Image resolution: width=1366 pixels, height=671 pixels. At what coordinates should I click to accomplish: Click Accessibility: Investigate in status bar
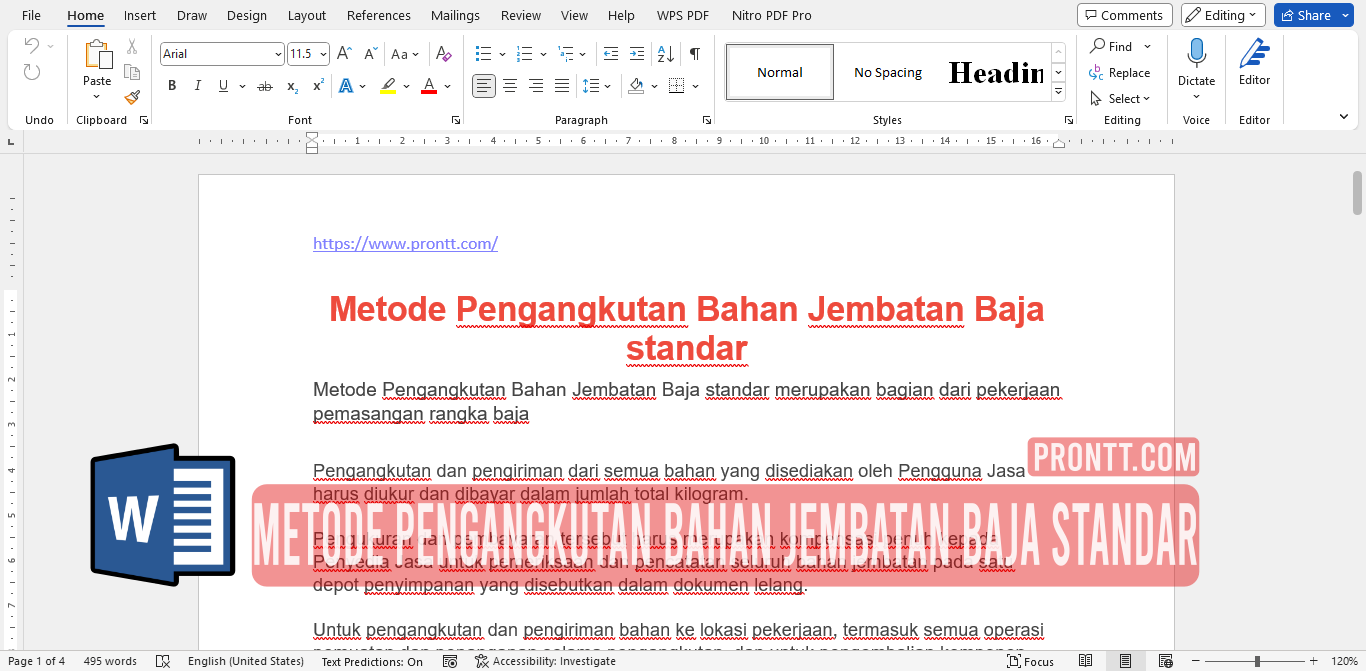click(546, 661)
